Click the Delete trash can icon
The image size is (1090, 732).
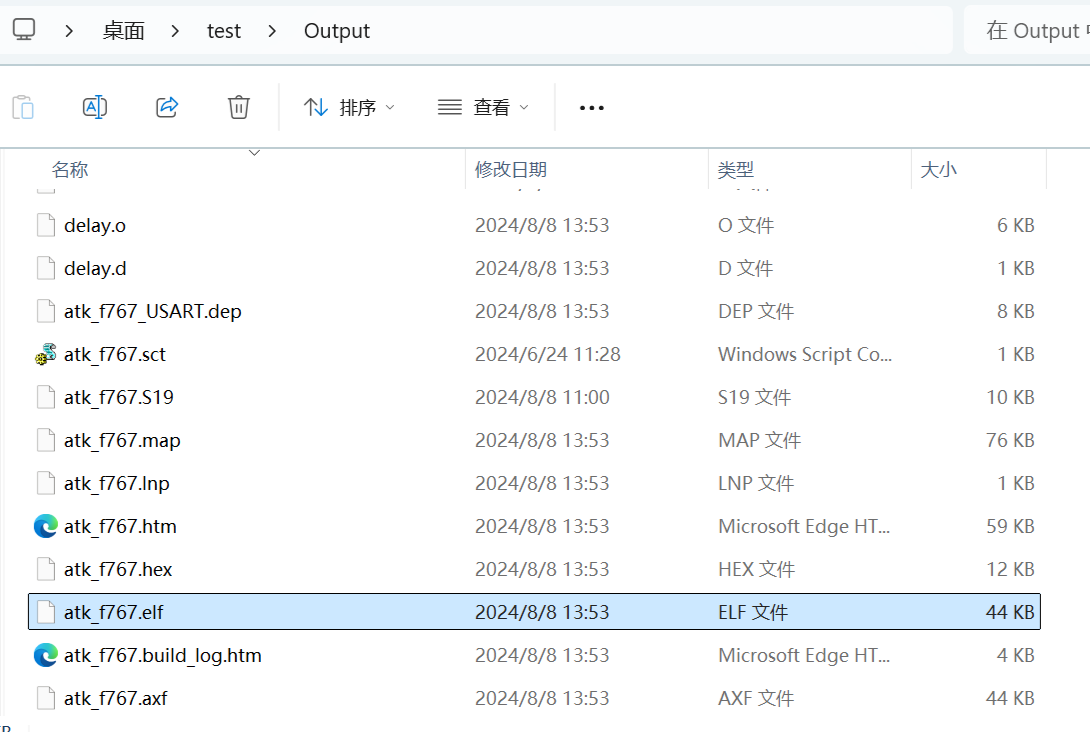pos(239,107)
